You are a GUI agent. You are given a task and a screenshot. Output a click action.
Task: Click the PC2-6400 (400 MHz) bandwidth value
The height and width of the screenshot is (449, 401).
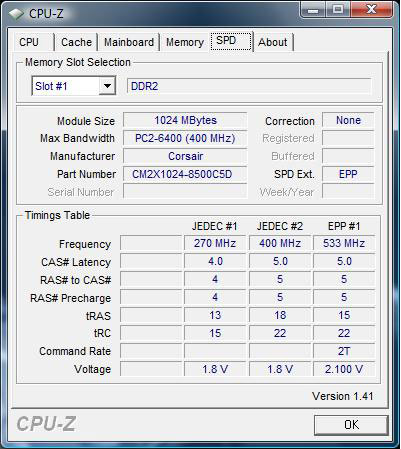tap(185, 138)
